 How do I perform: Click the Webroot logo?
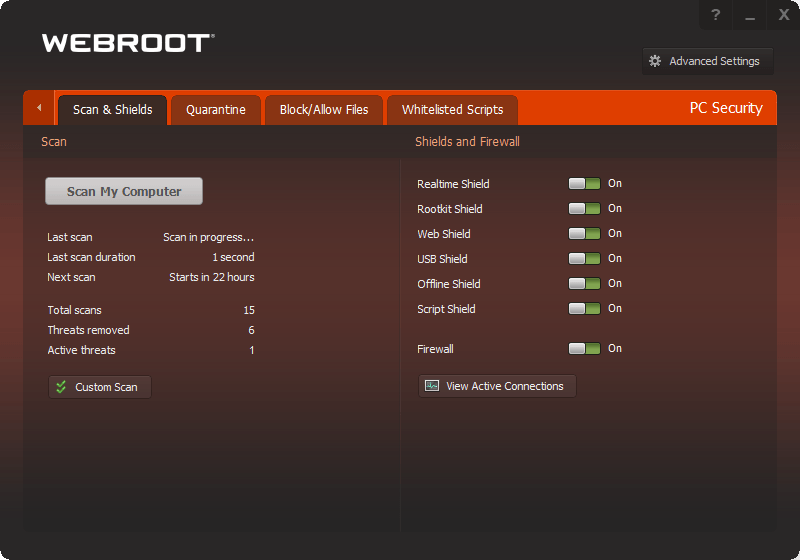pyautogui.click(x=128, y=43)
